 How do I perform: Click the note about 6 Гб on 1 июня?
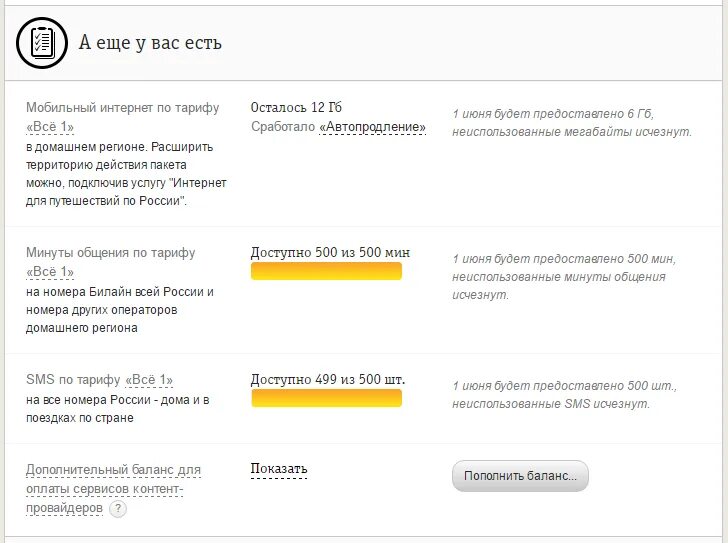click(571, 122)
